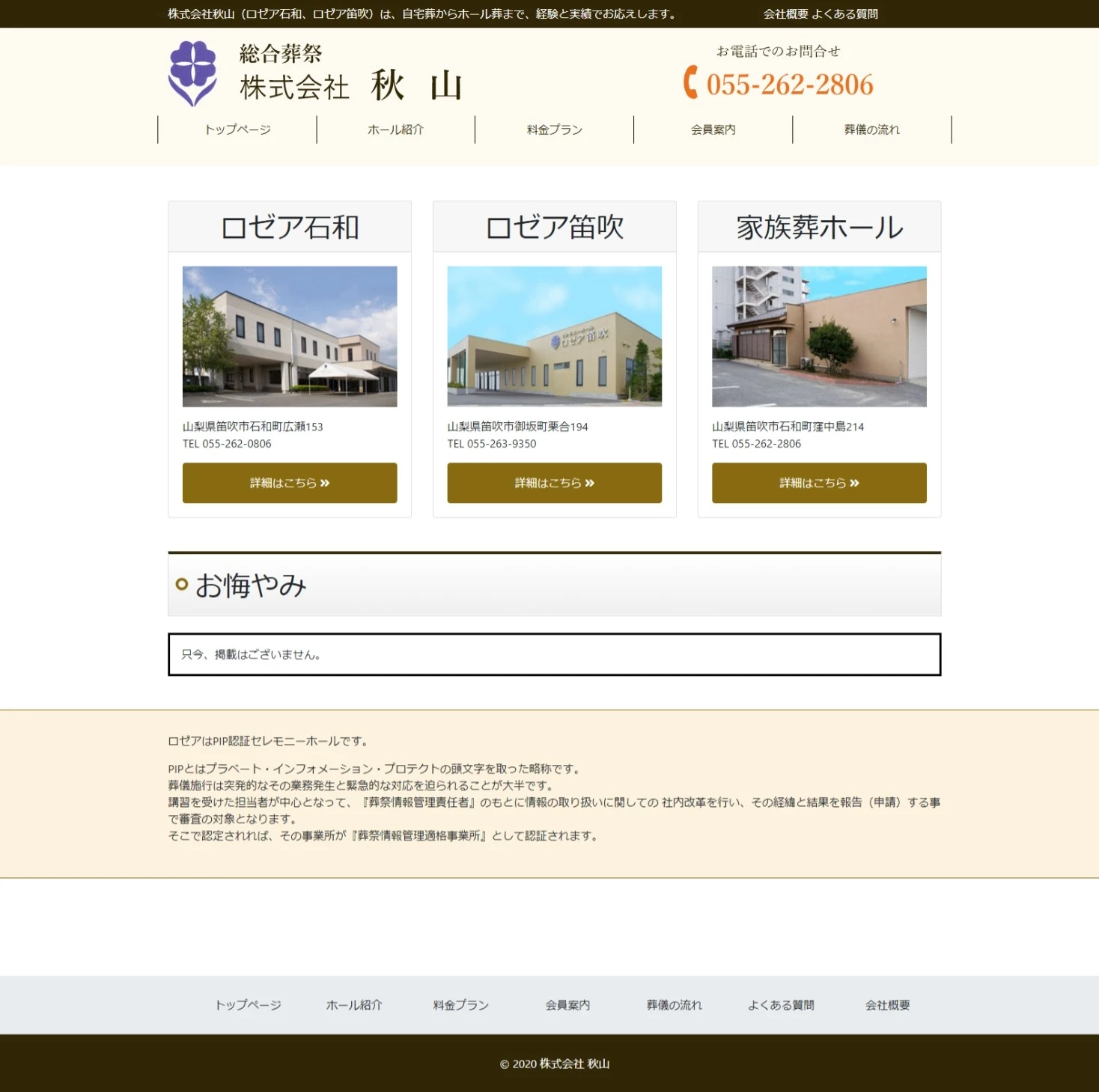Click the ロゼア石和 building photo
Screen dimensions: 1099x1092
coord(290,337)
